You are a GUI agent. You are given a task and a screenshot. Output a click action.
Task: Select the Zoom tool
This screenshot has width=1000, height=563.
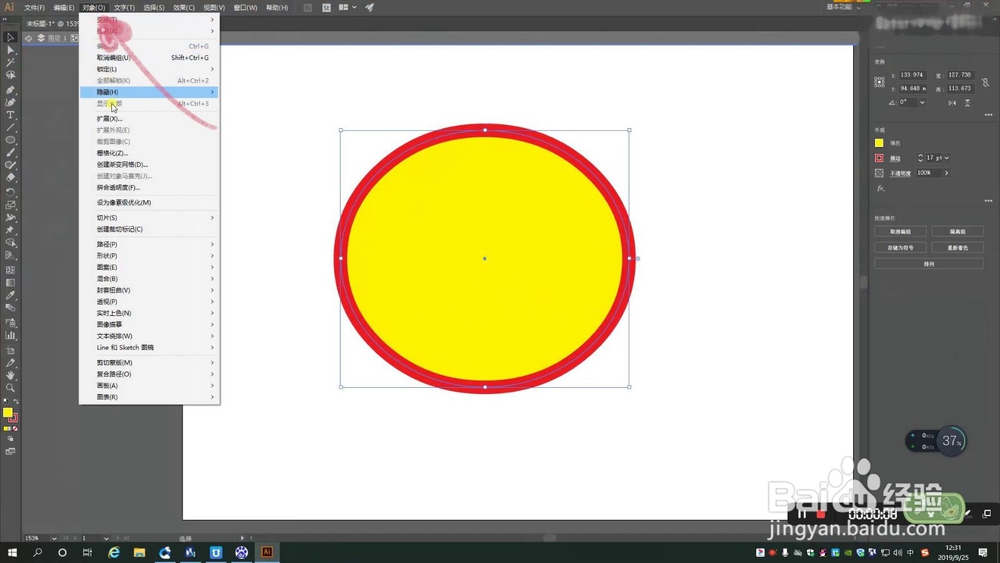click(x=10, y=388)
